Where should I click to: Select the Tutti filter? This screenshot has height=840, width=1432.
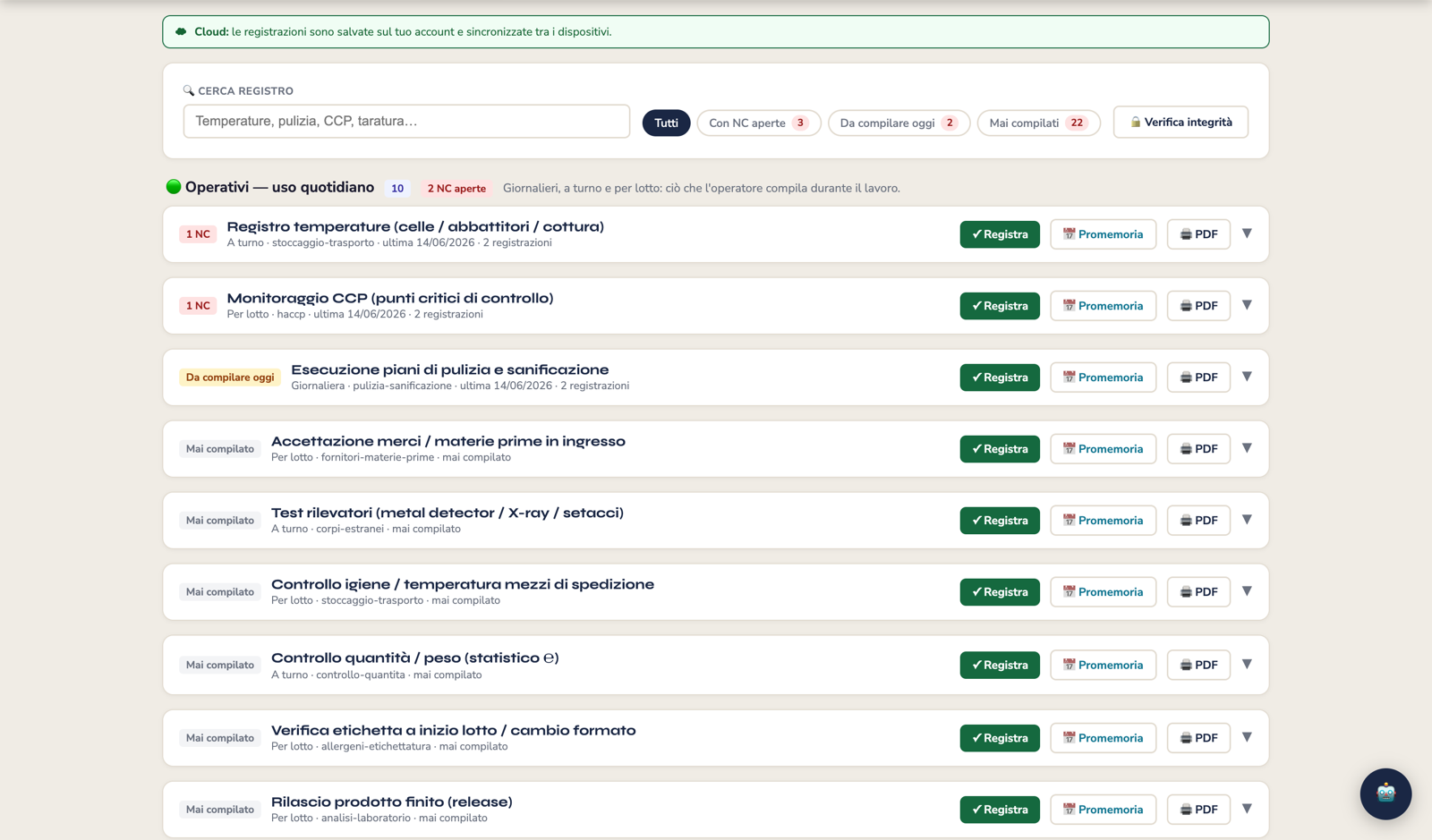pyautogui.click(x=666, y=123)
